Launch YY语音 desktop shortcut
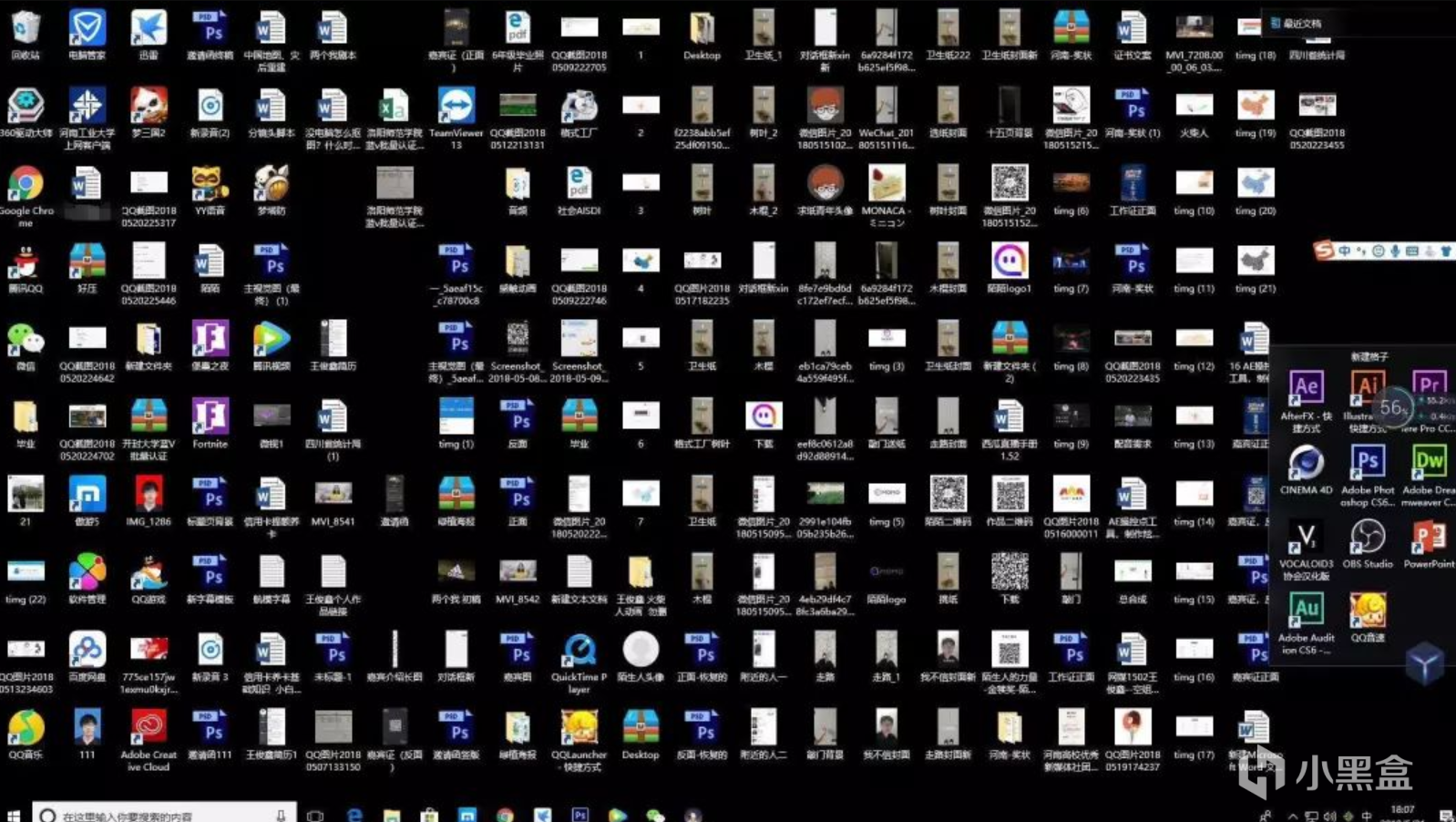The width and height of the screenshot is (1456, 822). 210,190
